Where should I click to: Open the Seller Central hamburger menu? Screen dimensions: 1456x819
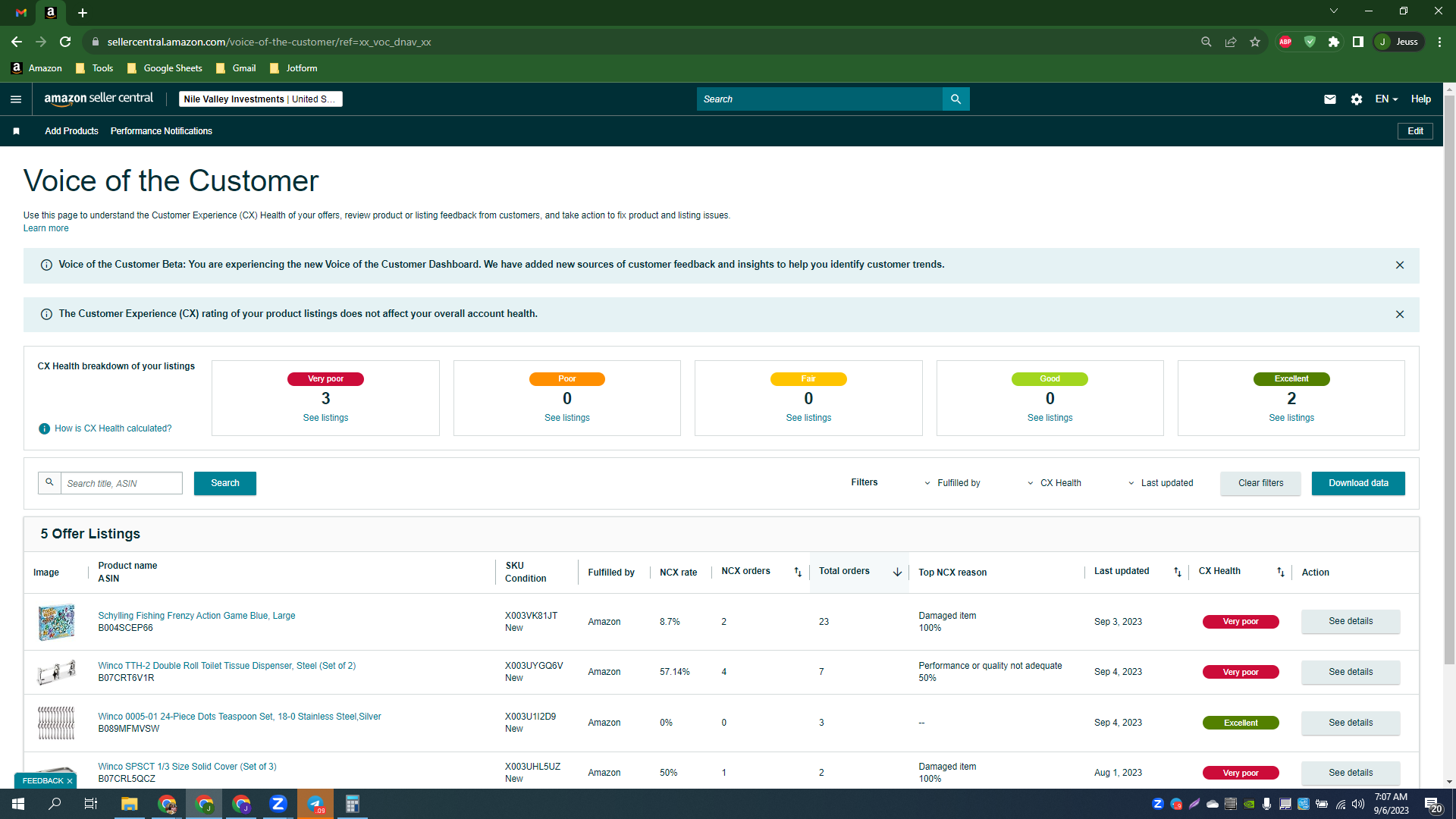(x=16, y=99)
